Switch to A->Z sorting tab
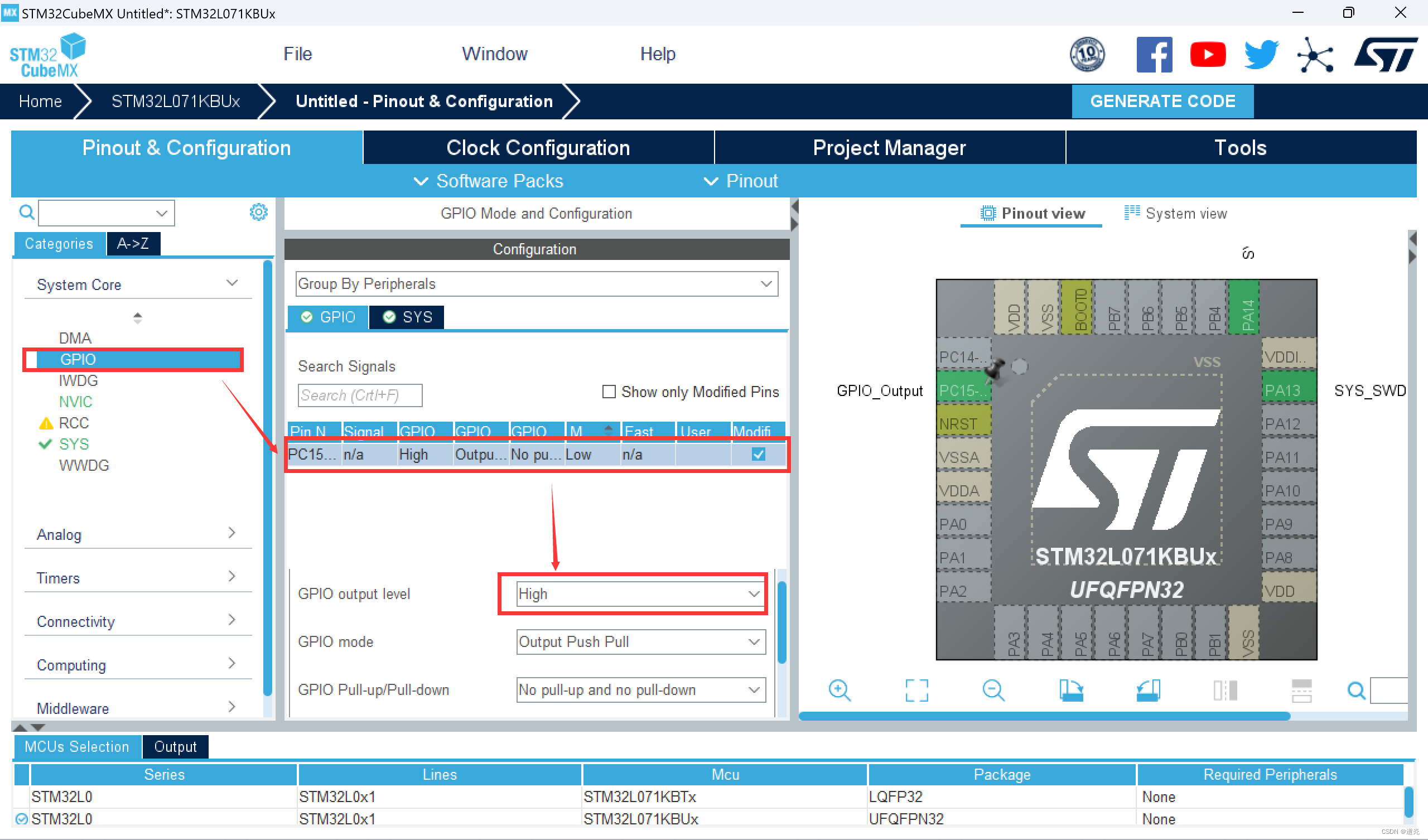 click(133, 244)
